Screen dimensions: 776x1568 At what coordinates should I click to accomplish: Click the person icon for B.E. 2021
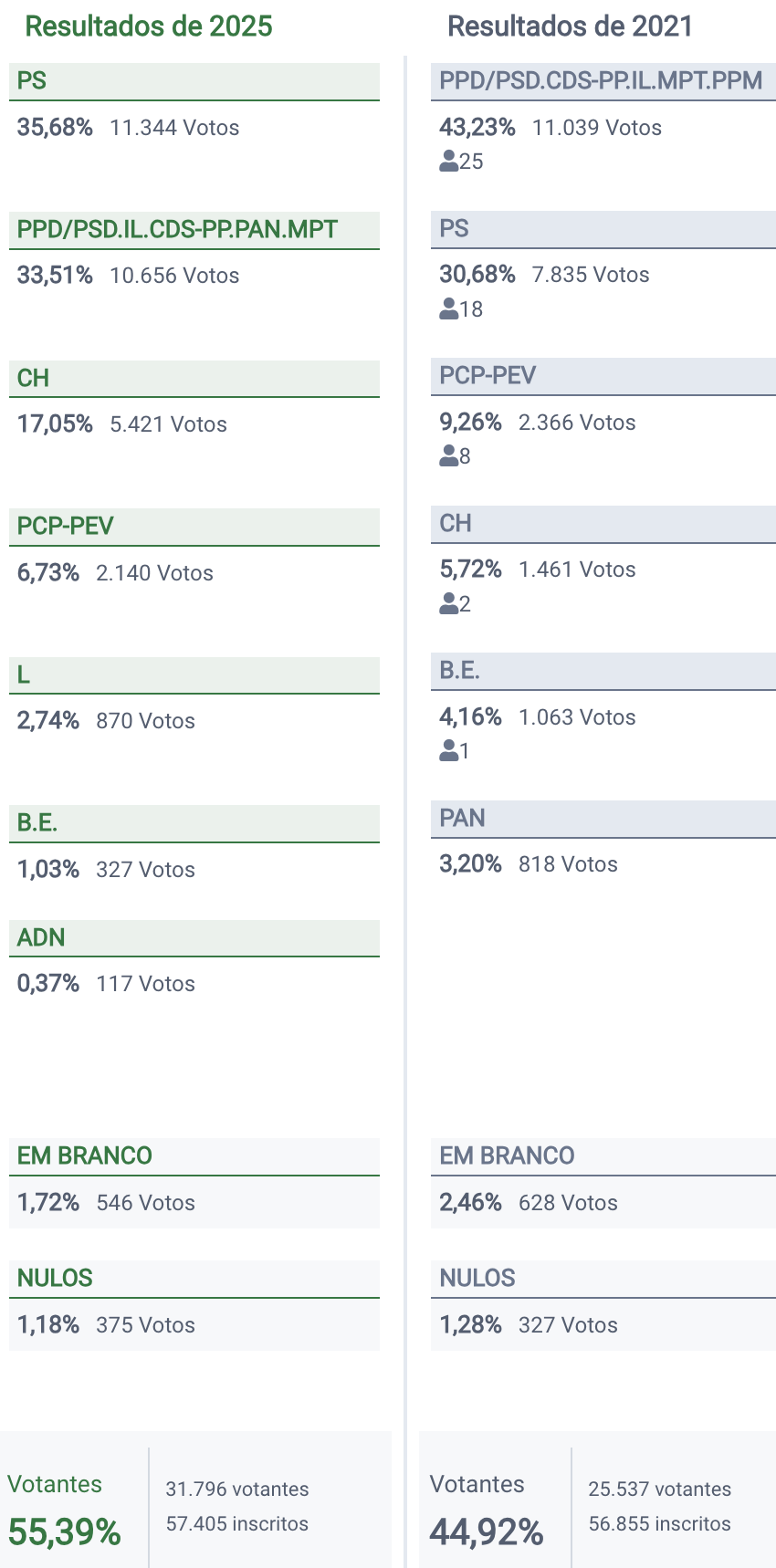pos(448,751)
